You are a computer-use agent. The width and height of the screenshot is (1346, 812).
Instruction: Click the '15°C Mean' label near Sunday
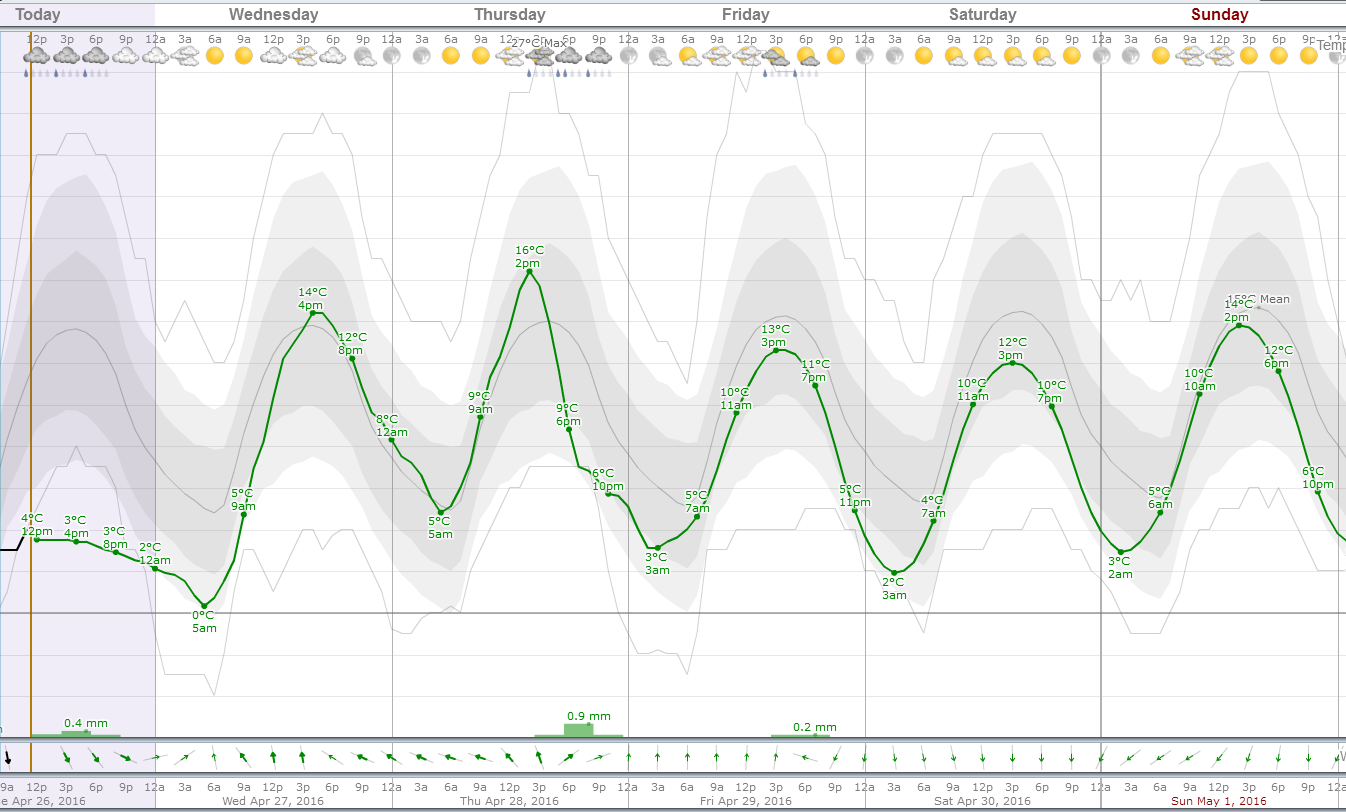click(x=1259, y=299)
